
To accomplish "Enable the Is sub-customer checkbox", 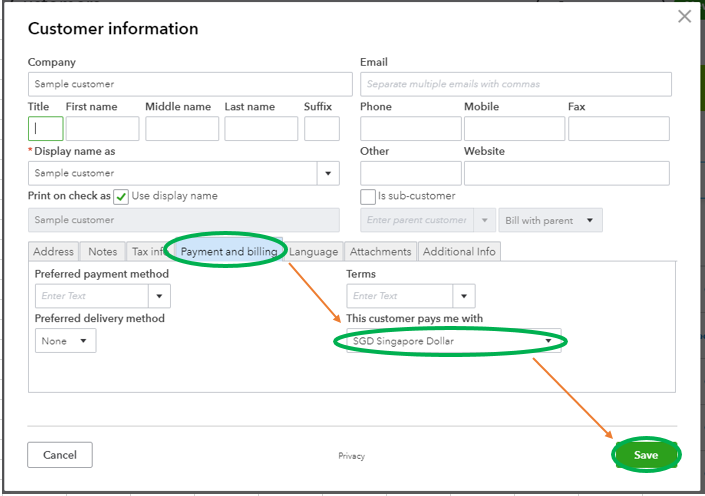I will [368, 196].
